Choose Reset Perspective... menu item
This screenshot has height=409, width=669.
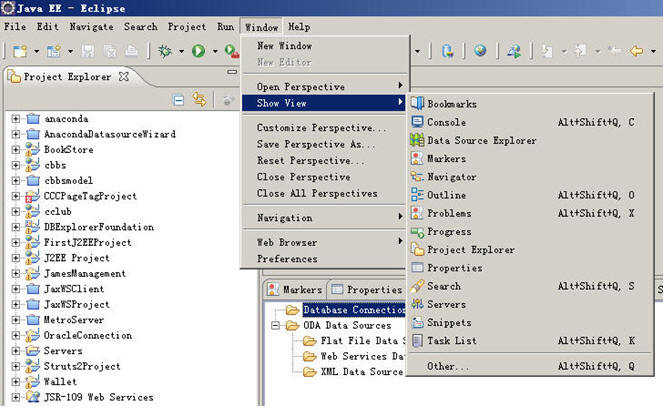pos(324,160)
